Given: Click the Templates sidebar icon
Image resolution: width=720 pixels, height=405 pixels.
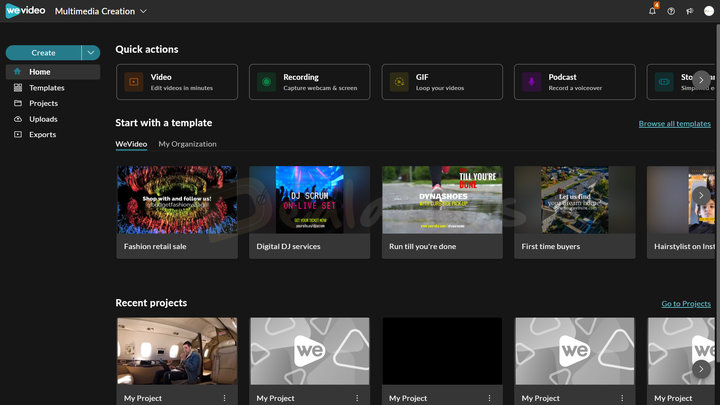Looking at the screenshot, I should (x=17, y=87).
